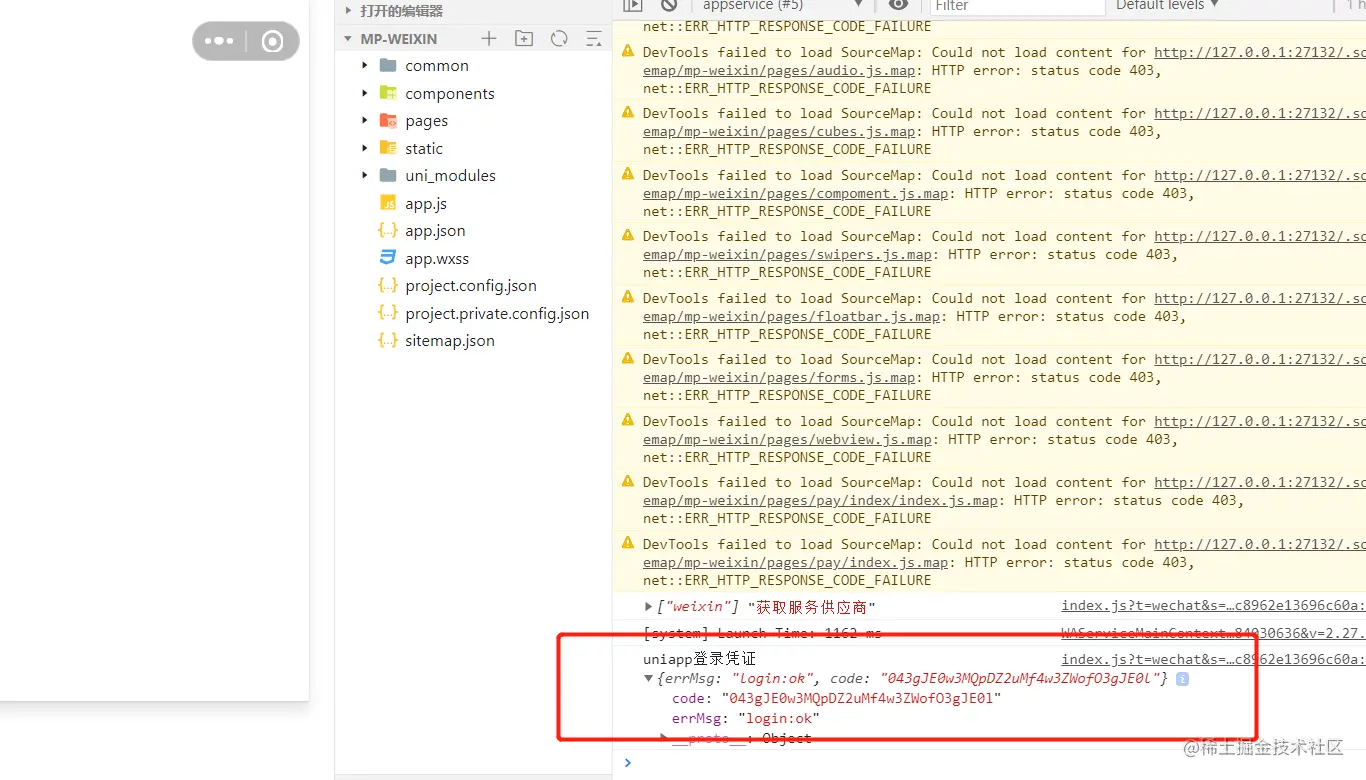Expand the components folder
The width and height of the screenshot is (1366, 780).
[365, 93]
